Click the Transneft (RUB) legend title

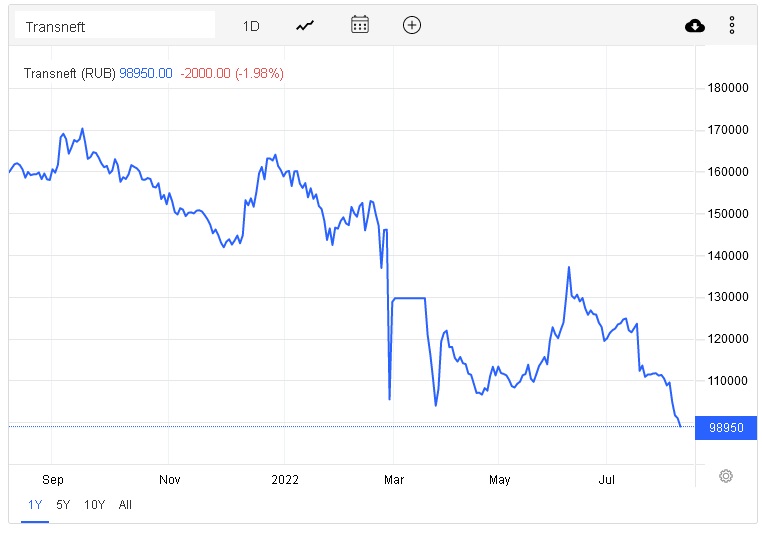(x=69, y=73)
